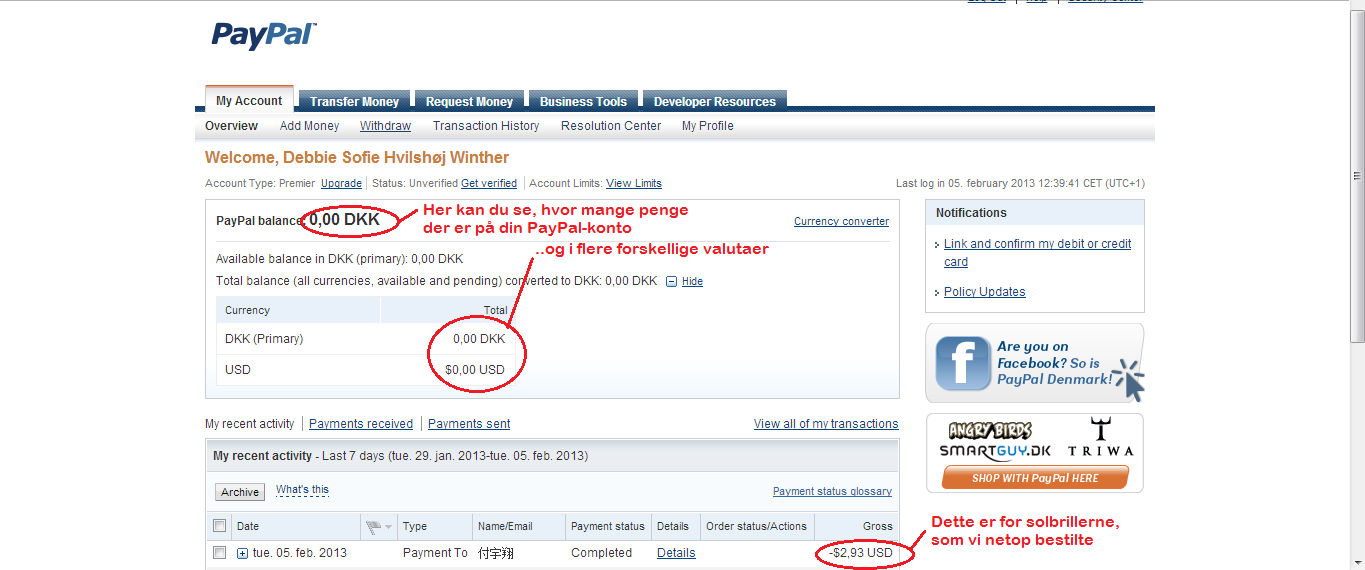Open the Angry Birds logo in shop banner

[990, 431]
